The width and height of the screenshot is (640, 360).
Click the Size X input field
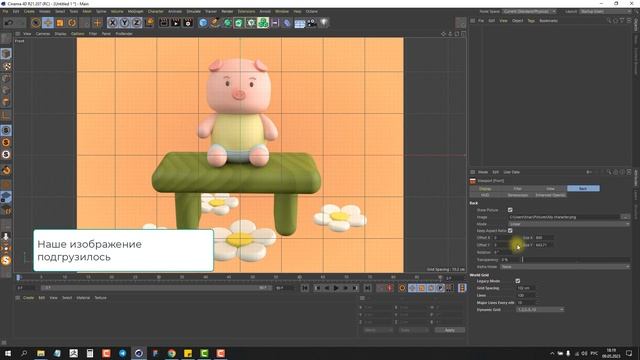click(543, 238)
